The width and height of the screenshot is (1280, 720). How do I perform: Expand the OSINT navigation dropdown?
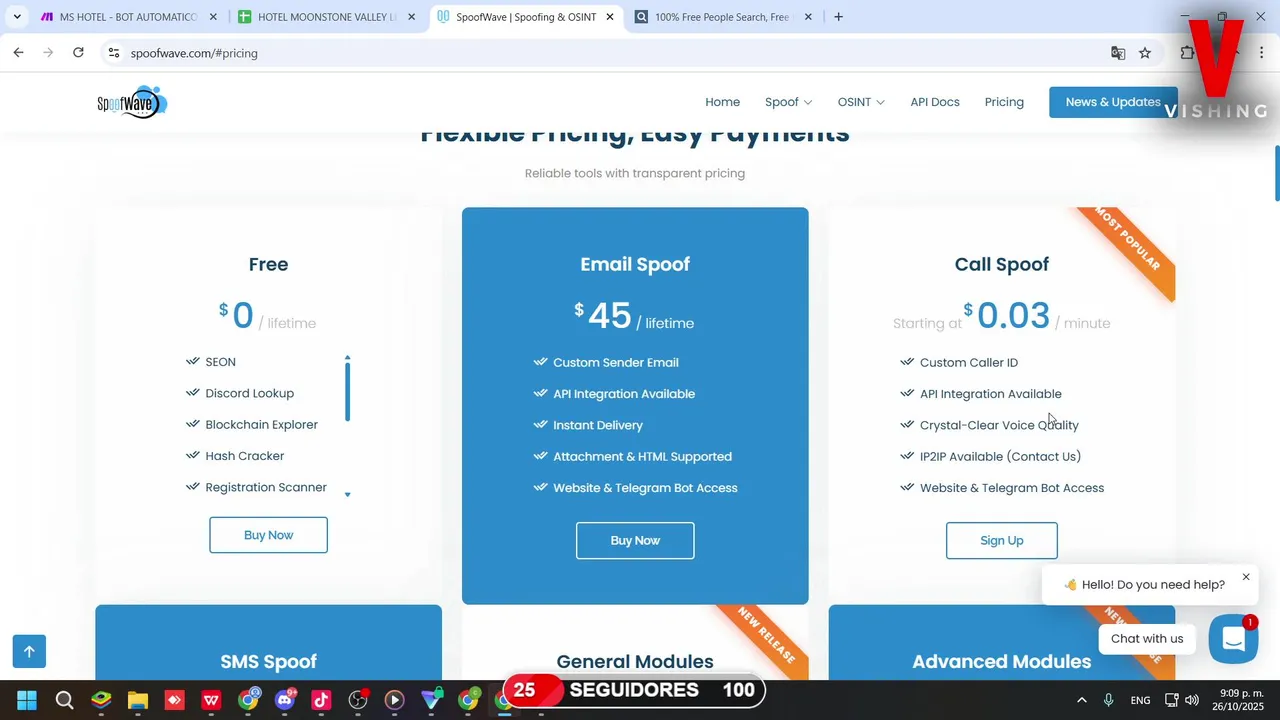861,102
